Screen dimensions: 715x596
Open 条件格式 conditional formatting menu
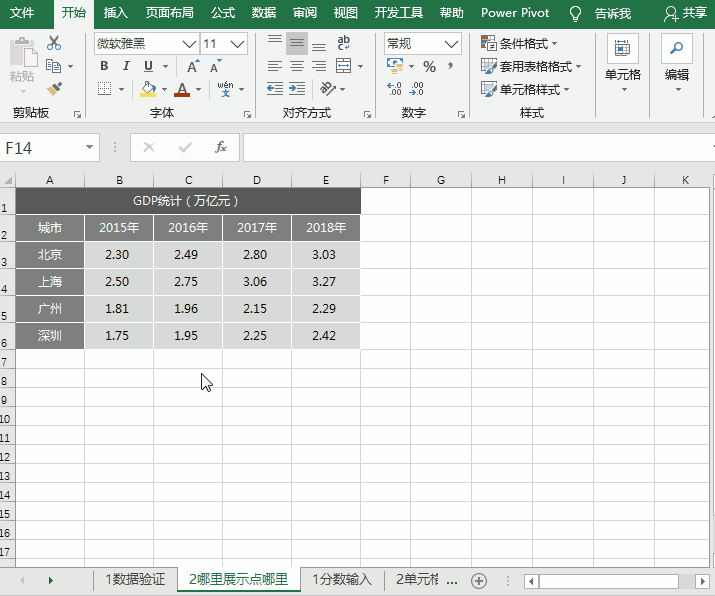(x=519, y=43)
